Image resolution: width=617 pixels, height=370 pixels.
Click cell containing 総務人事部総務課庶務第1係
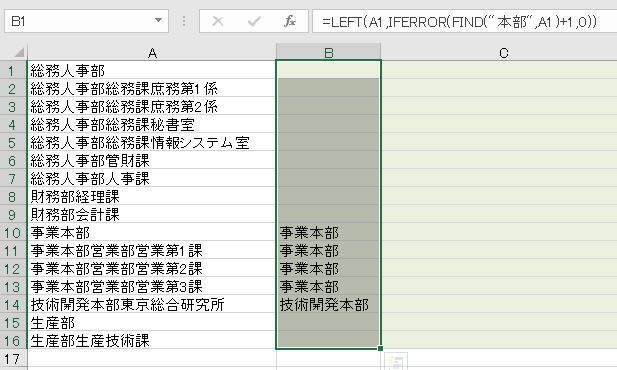(152, 89)
